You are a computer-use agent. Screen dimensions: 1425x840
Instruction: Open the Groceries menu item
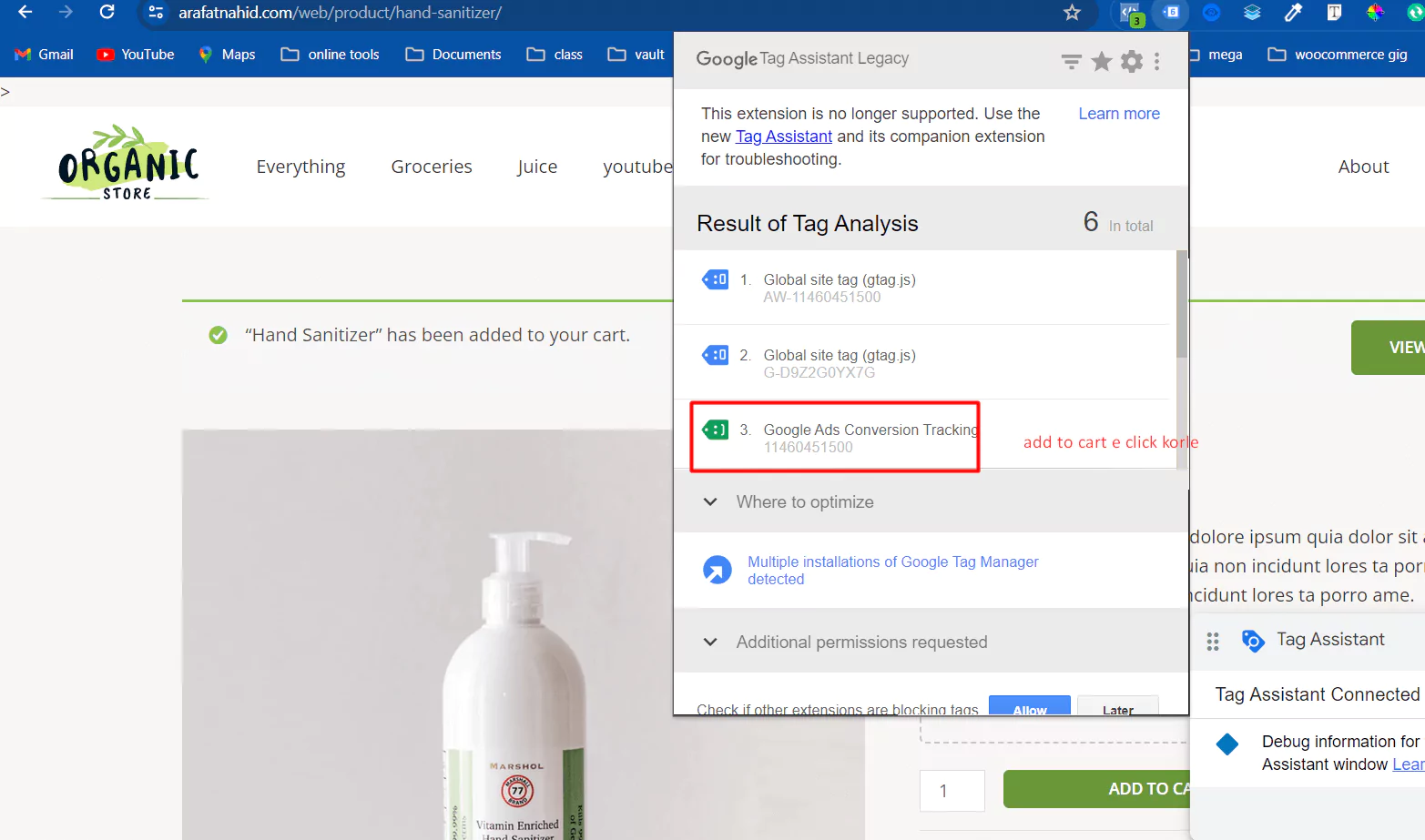click(432, 167)
